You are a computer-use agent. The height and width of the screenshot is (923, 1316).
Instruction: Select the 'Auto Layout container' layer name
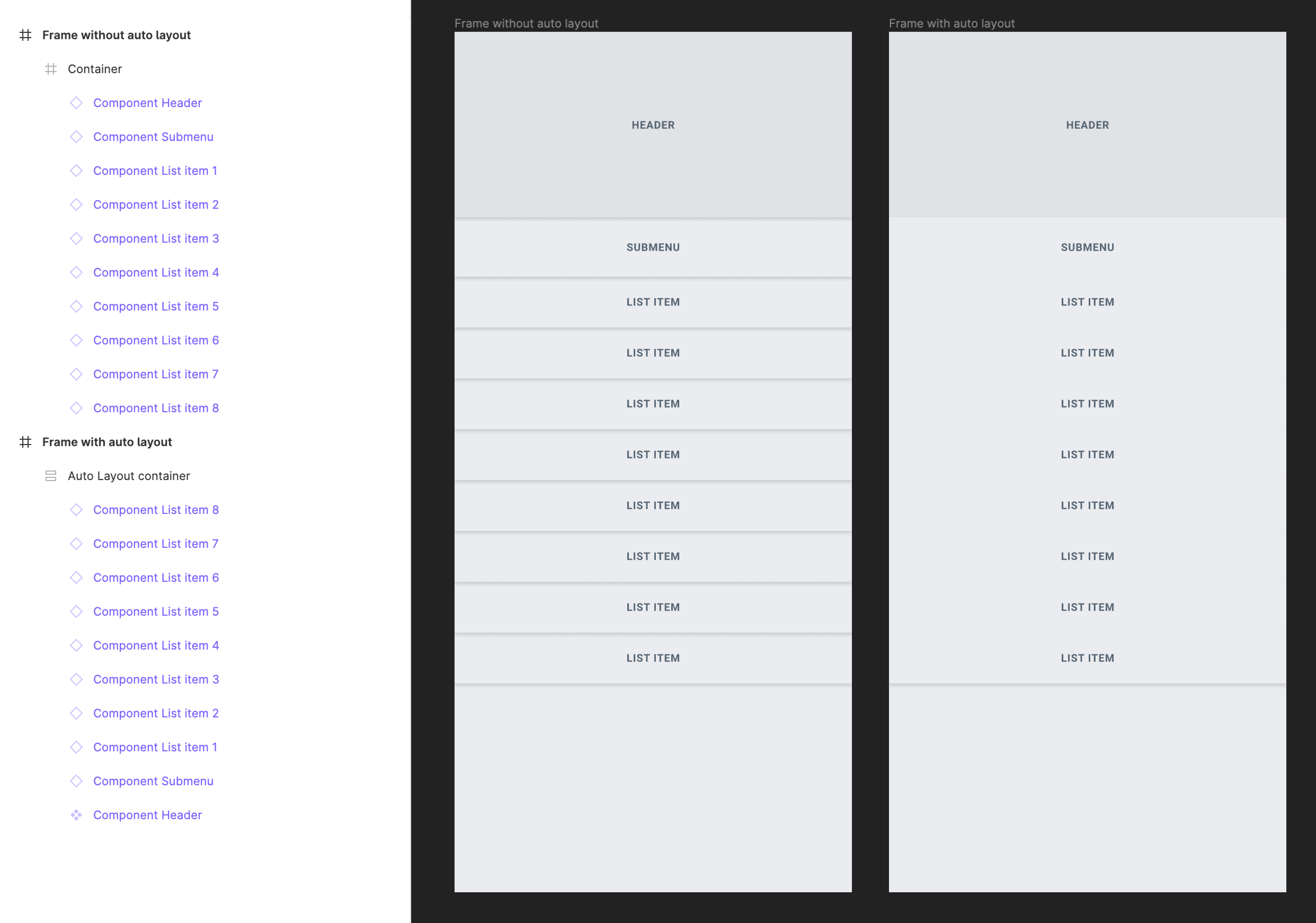click(129, 476)
